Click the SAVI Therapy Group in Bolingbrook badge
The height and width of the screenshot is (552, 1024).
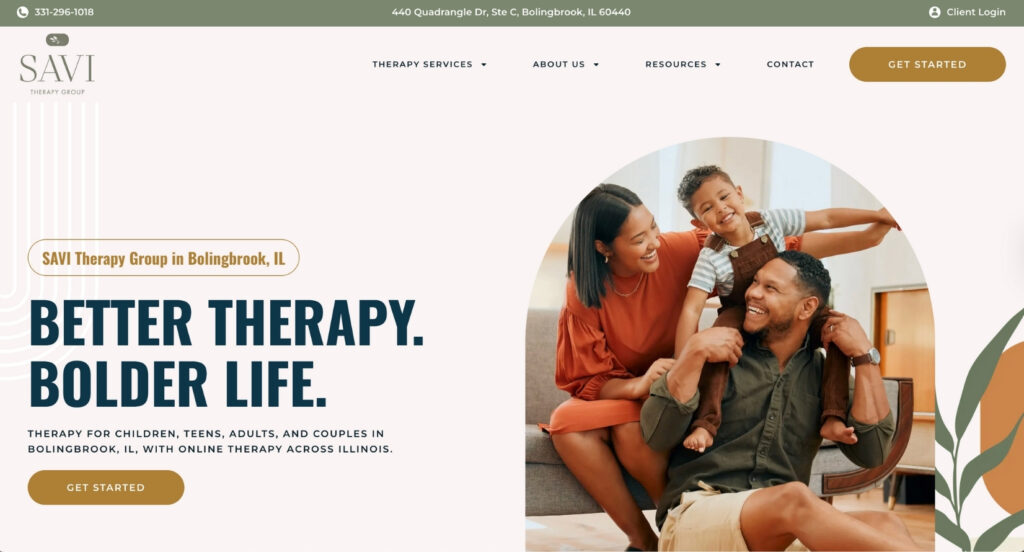pyautogui.click(x=164, y=257)
